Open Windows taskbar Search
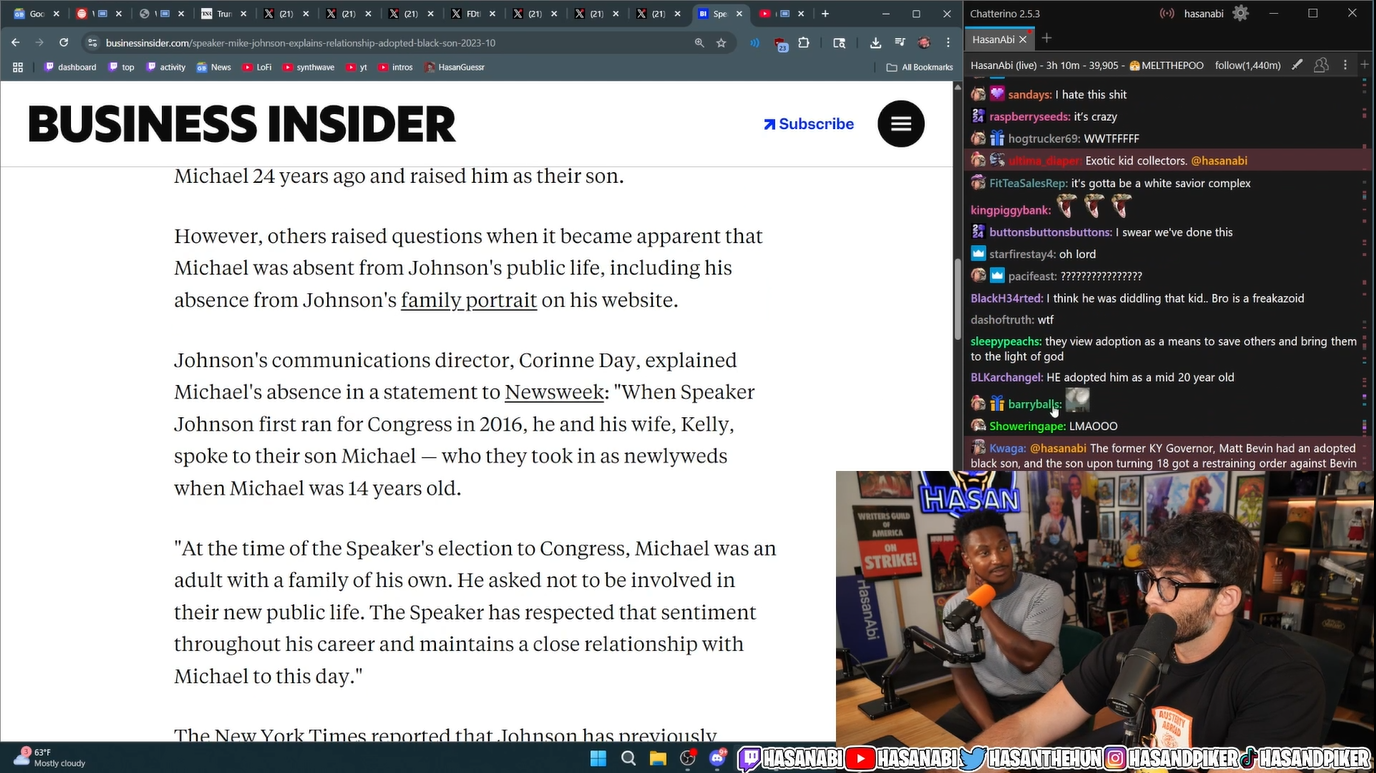 point(628,758)
